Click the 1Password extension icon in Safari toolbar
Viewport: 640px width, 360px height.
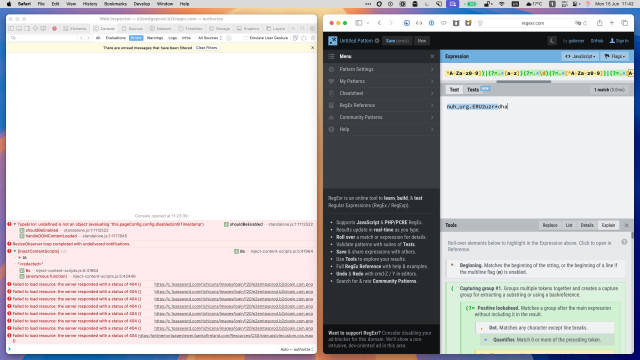coord(431,23)
